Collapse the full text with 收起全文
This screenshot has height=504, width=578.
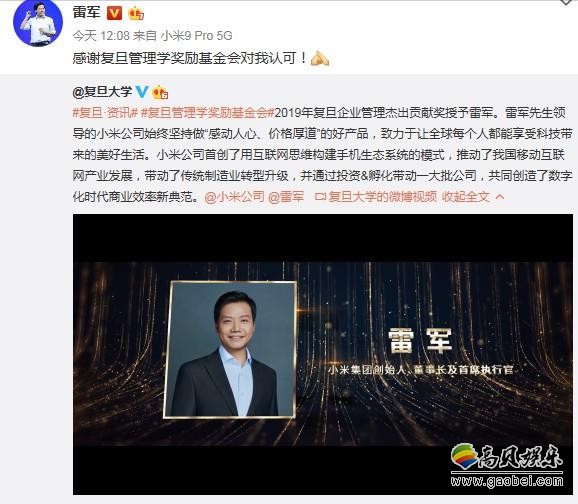pyautogui.click(x=465, y=197)
